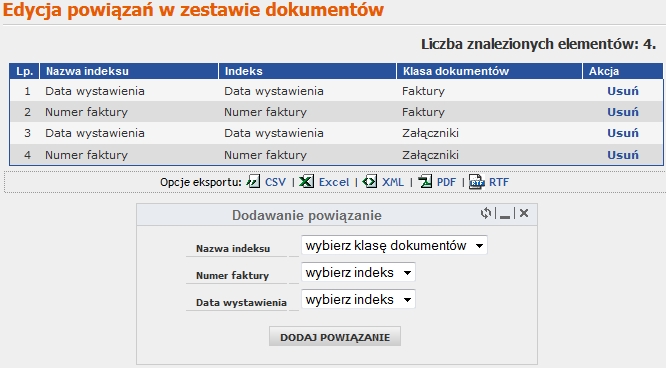Click the RTF export icon
This screenshot has height=368, width=666.
[x=477, y=181]
